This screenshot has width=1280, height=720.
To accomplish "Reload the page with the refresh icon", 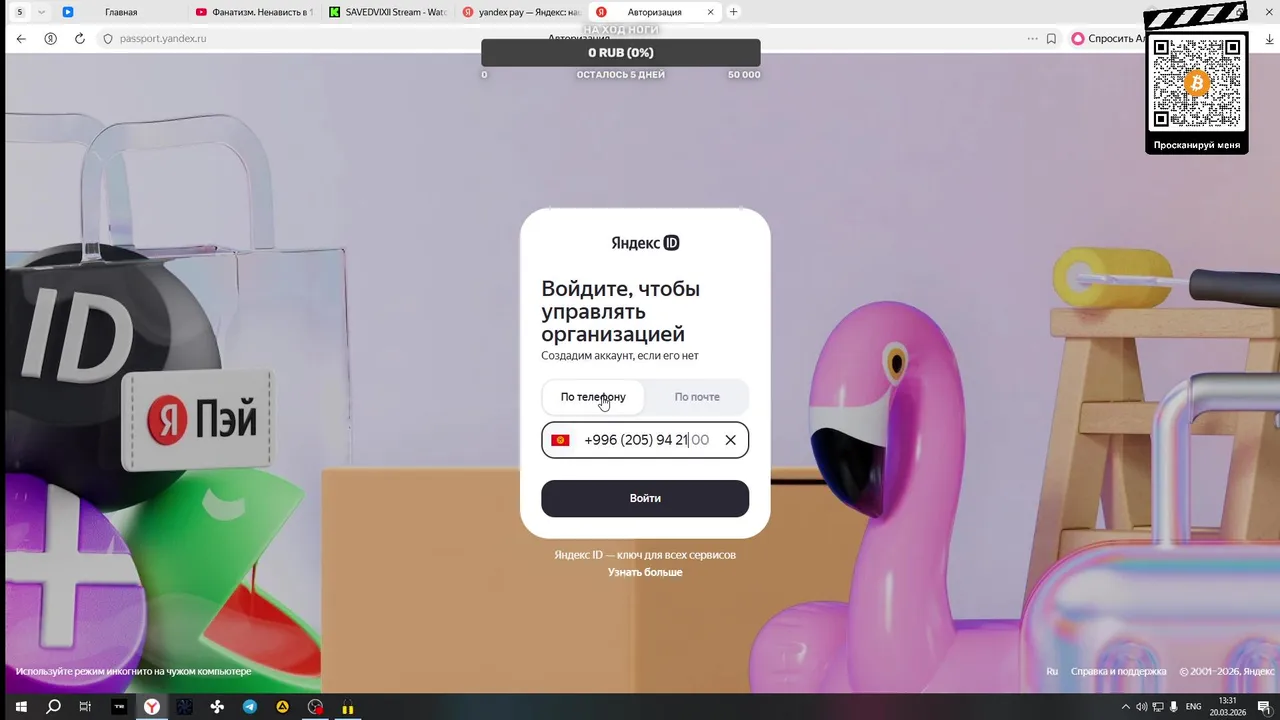I will pyautogui.click(x=79, y=38).
